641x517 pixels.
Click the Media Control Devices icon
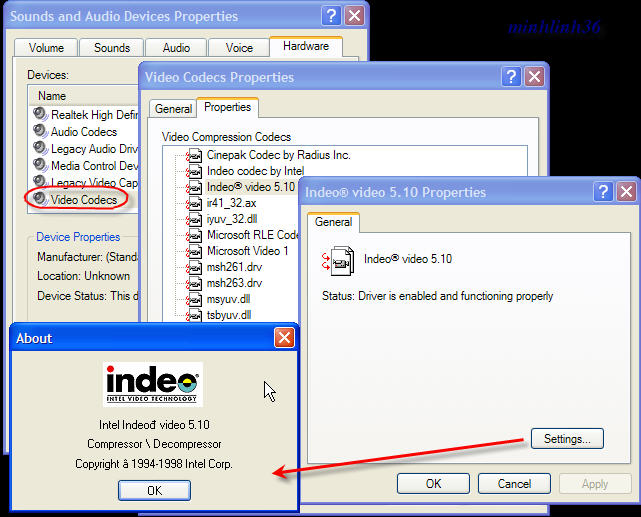pos(40,165)
